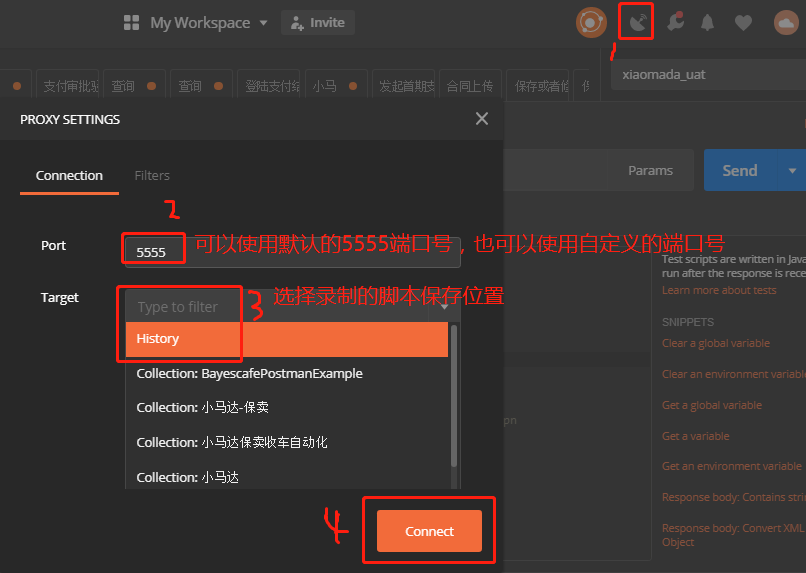This screenshot has width=806, height=573.
Task: Toggle the Target dropdown arrow
Action: [445, 307]
